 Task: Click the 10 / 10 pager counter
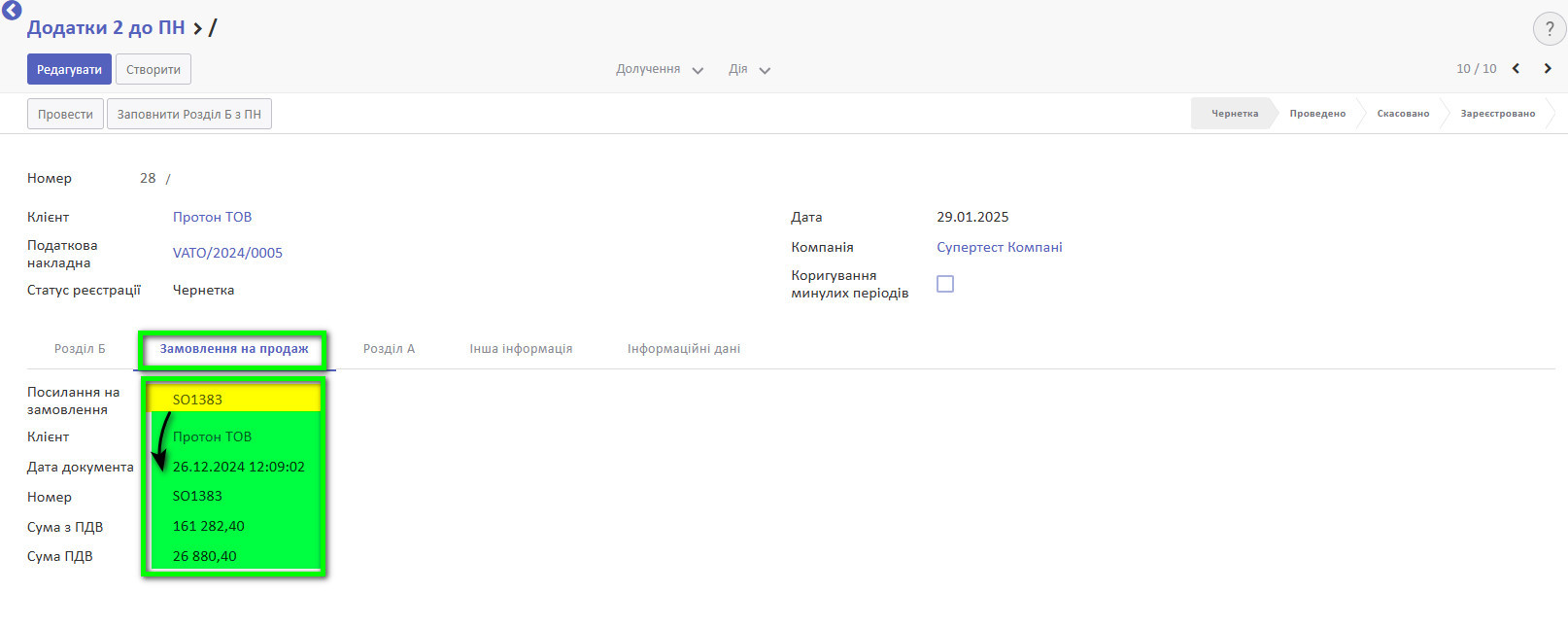pos(1476,68)
